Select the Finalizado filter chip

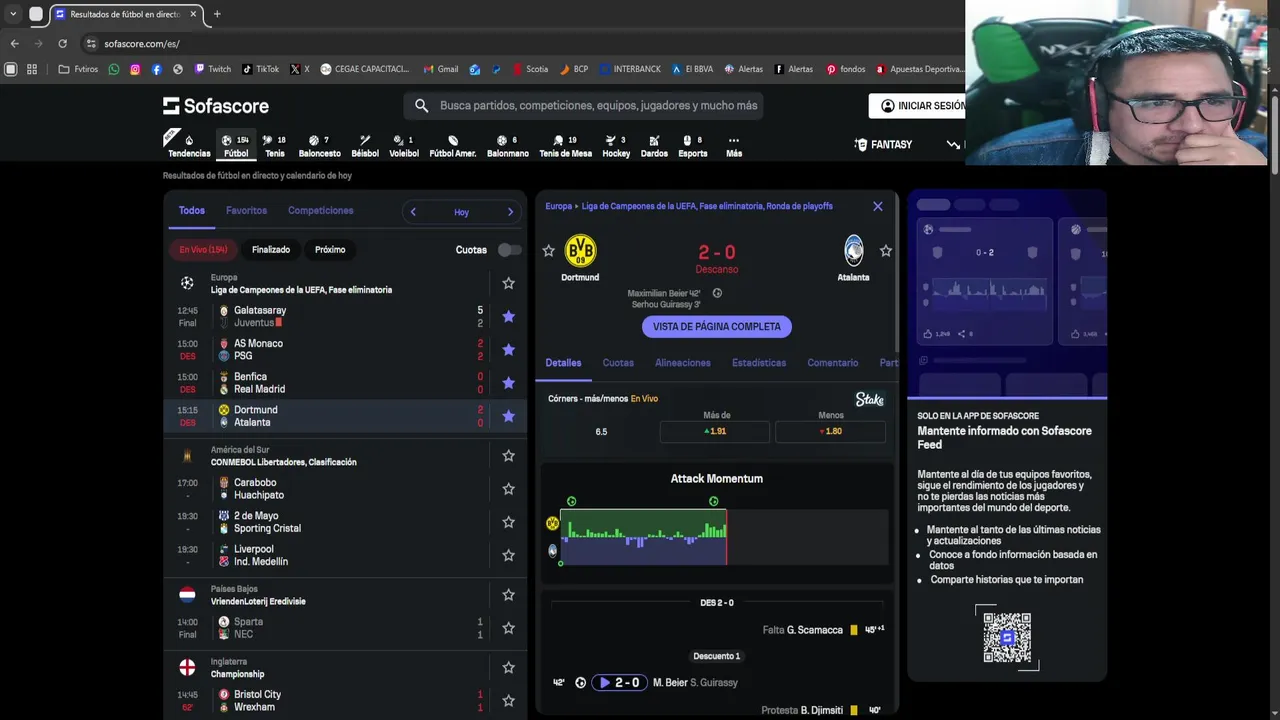click(x=271, y=250)
